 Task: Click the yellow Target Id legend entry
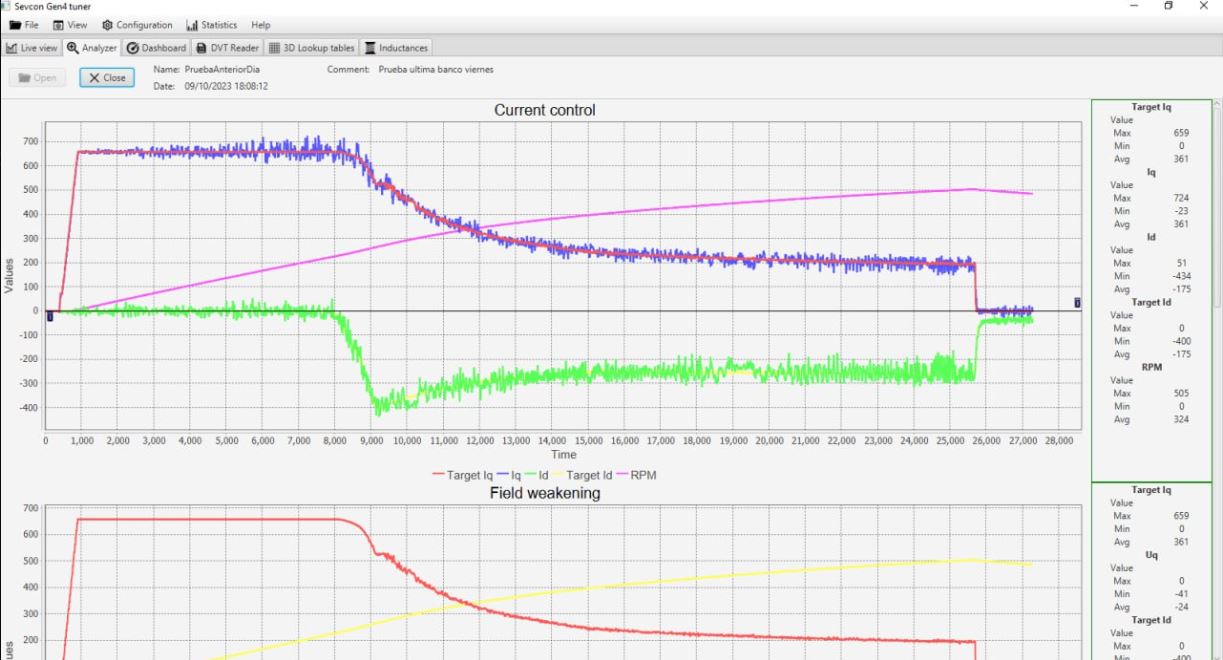pyautogui.click(x=584, y=474)
